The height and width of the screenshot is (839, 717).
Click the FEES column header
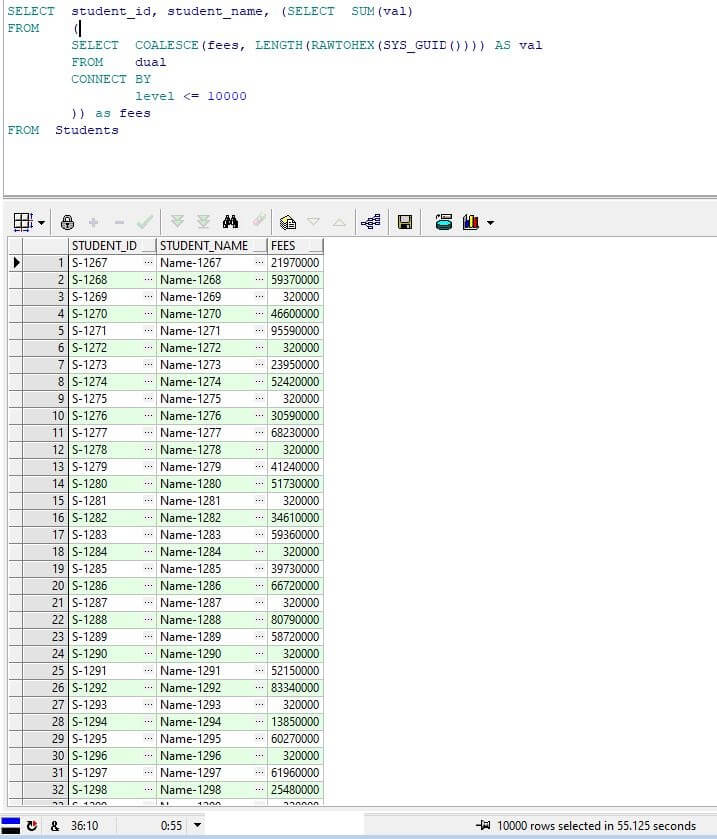click(x=295, y=246)
